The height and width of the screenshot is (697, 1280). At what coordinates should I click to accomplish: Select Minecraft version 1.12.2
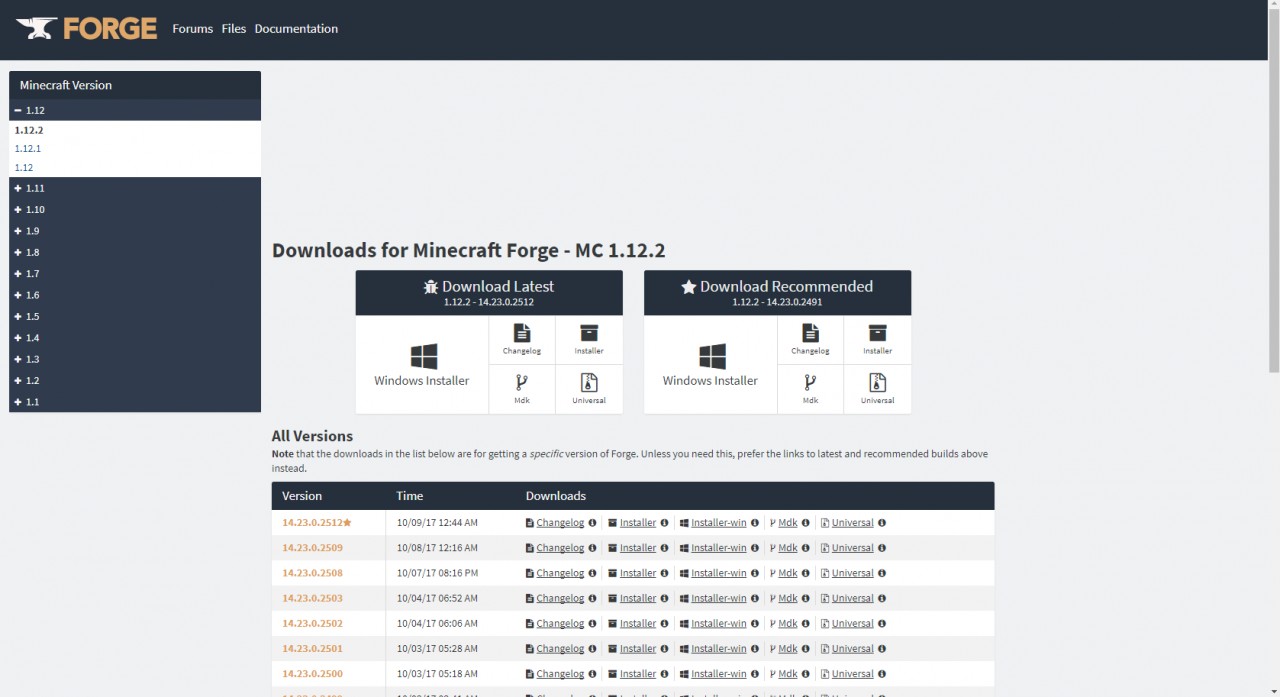point(29,130)
